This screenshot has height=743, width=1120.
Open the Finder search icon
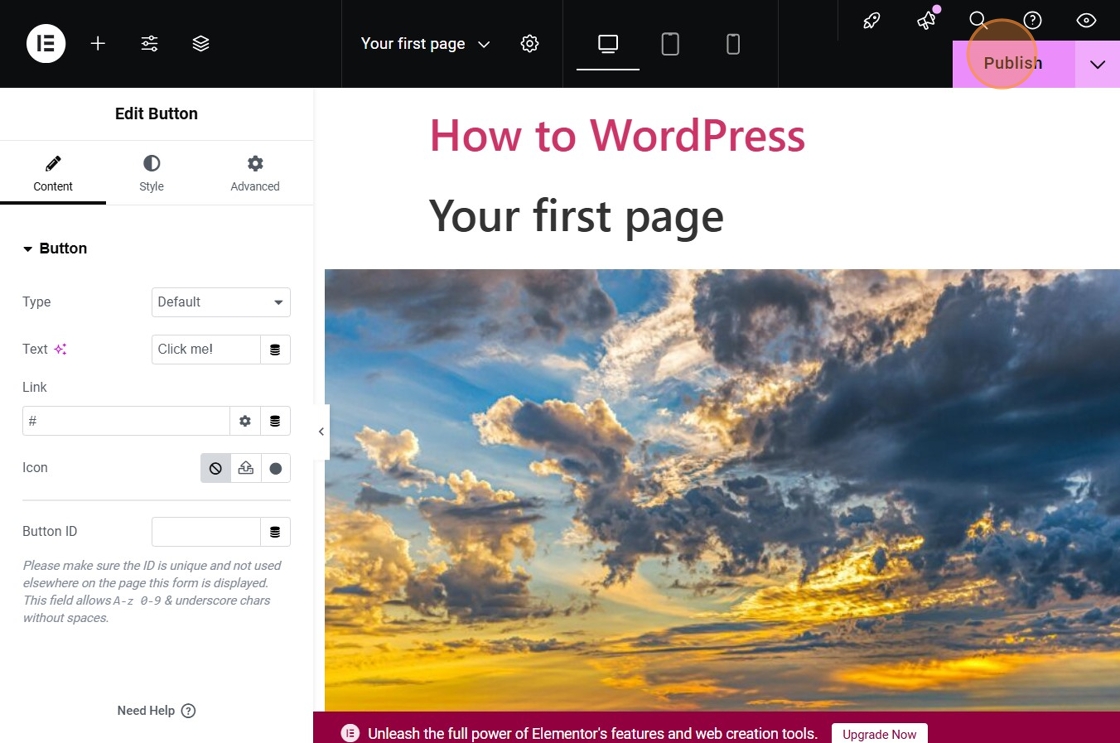click(x=978, y=20)
